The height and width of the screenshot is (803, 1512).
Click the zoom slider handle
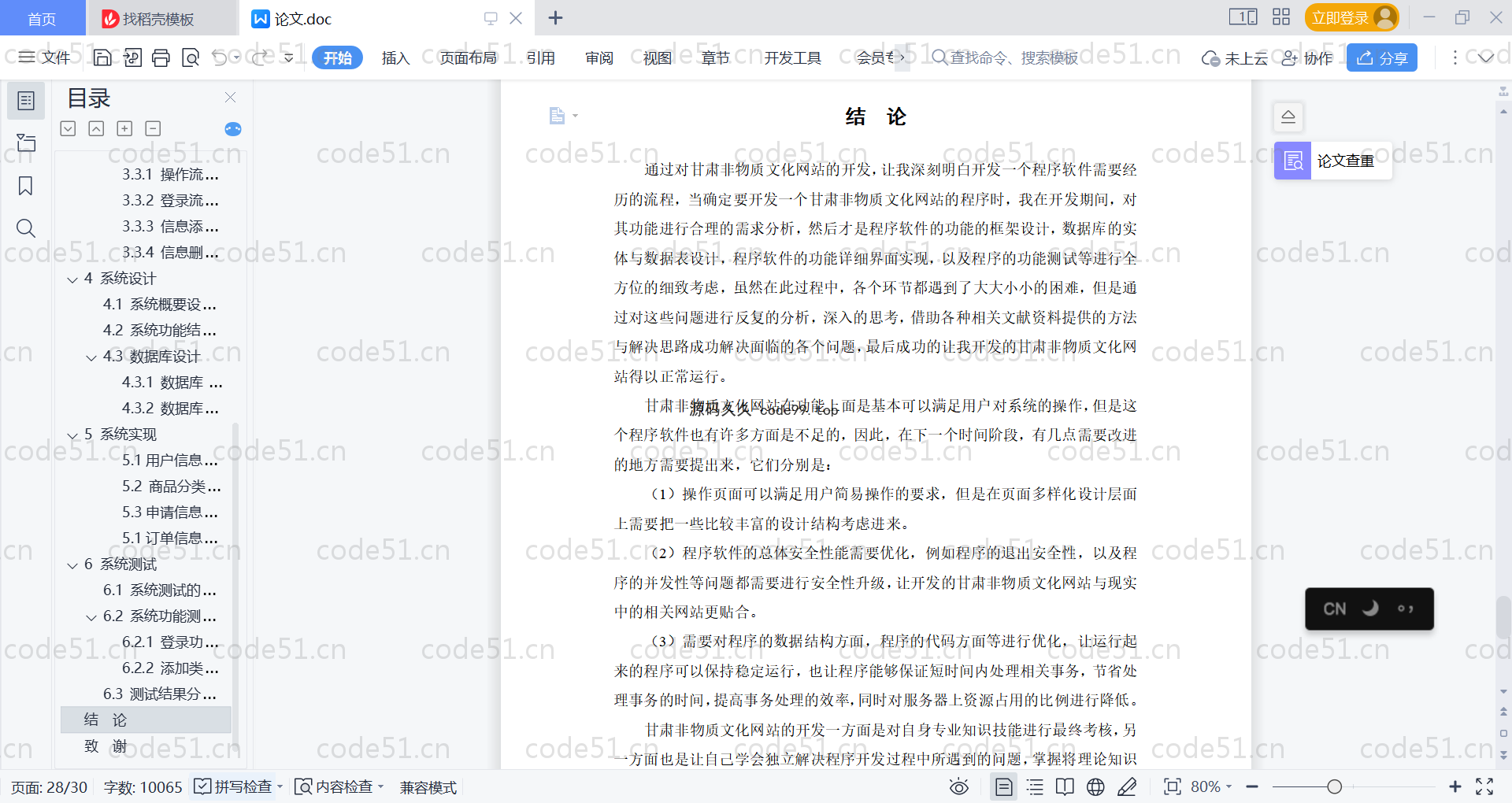(x=1334, y=786)
